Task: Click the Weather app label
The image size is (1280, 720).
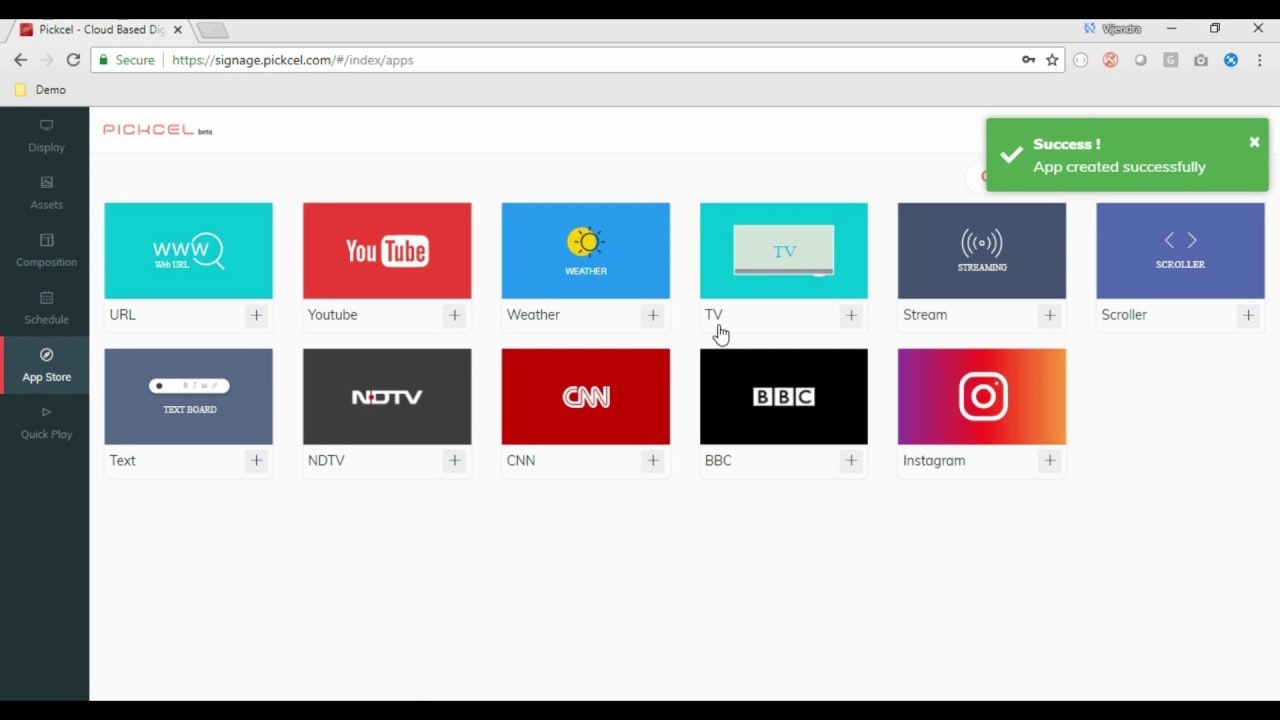Action: [533, 315]
